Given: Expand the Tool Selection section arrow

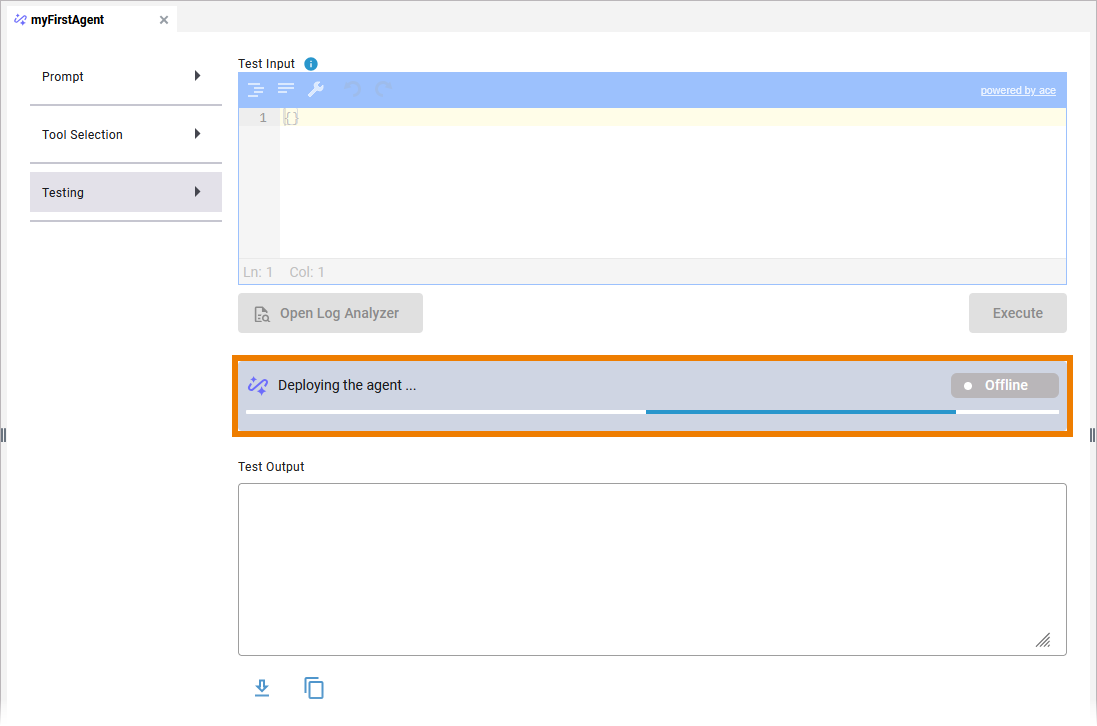Looking at the screenshot, I should tap(198, 134).
